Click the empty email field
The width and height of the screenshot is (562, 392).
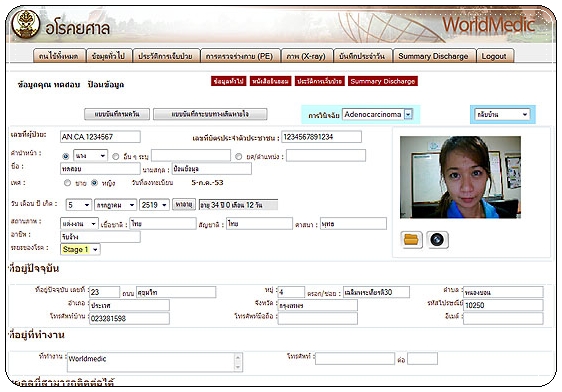click(503, 318)
